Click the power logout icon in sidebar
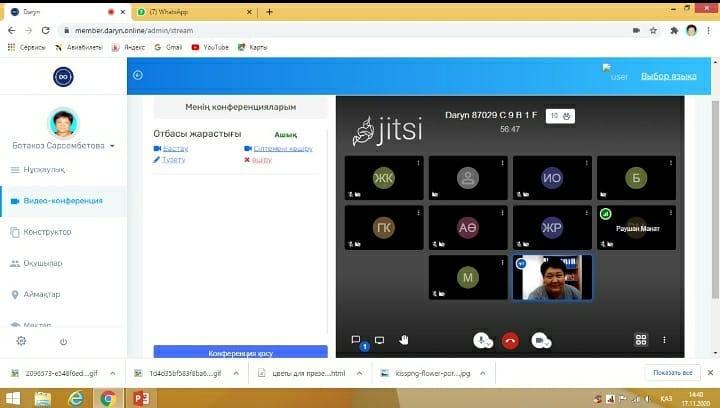The image size is (720, 408). point(63,341)
